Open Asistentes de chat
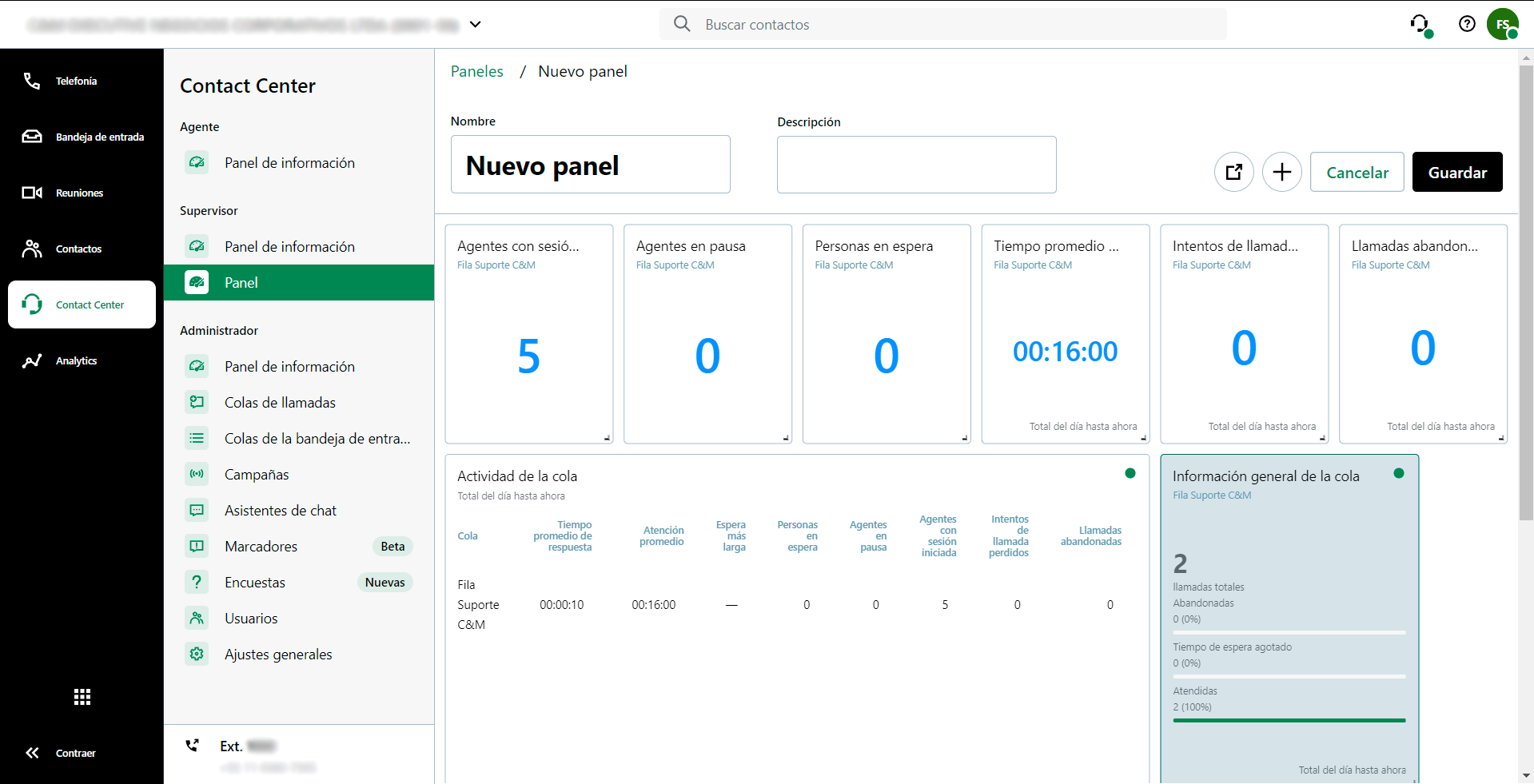This screenshot has height=784, width=1534. click(280, 510)
